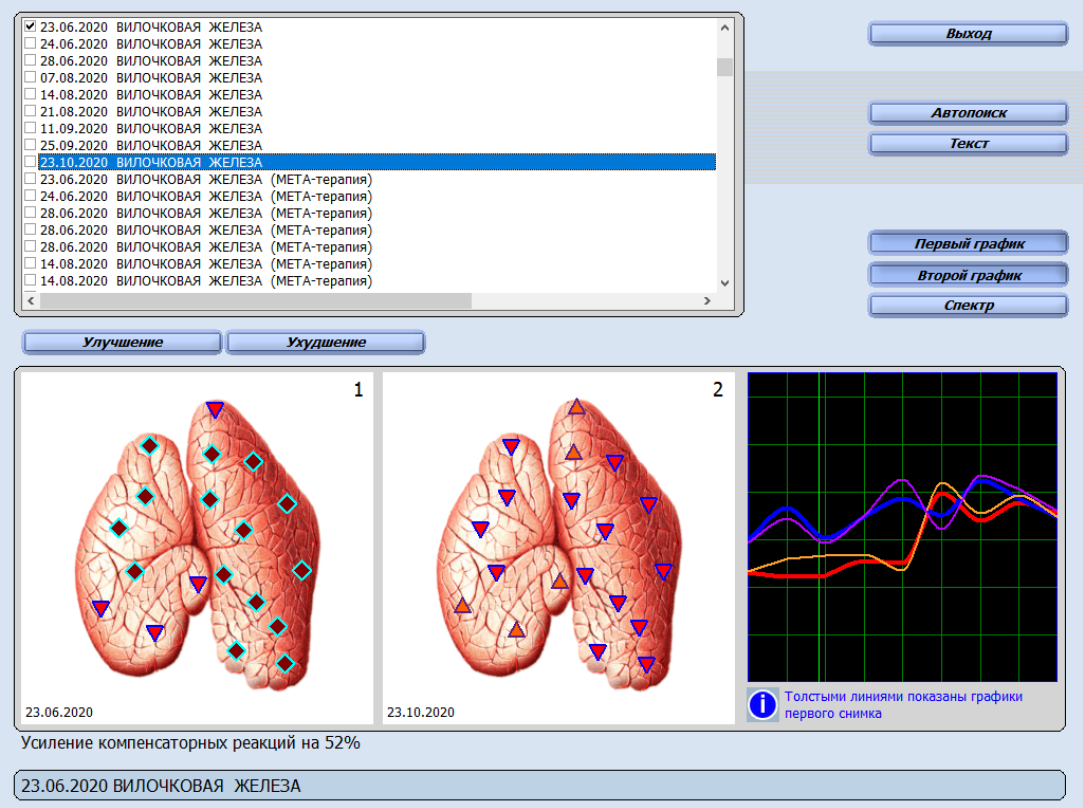The height and width of the screenshot is (808, 1083).
Task: Click the bottom bar '23.06.2020 ВИЛОЧКОВАЯ ЖЕЛЕЗА'
Action: point(539,786)
